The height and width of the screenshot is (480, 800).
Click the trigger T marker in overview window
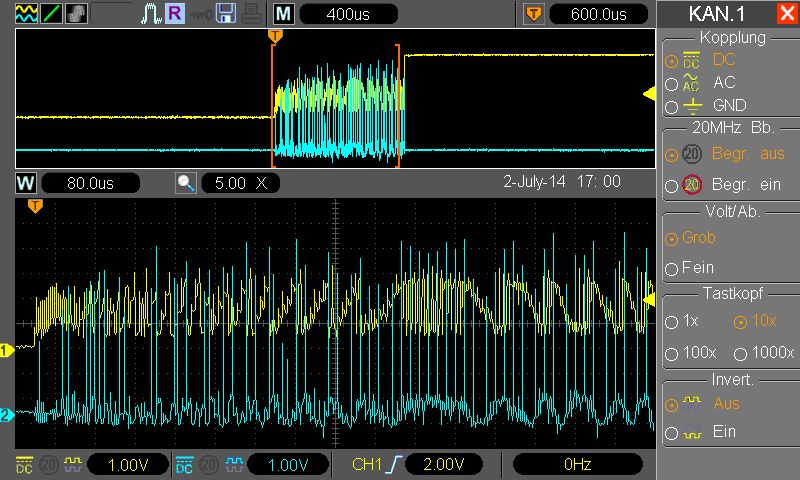(275, 36)
